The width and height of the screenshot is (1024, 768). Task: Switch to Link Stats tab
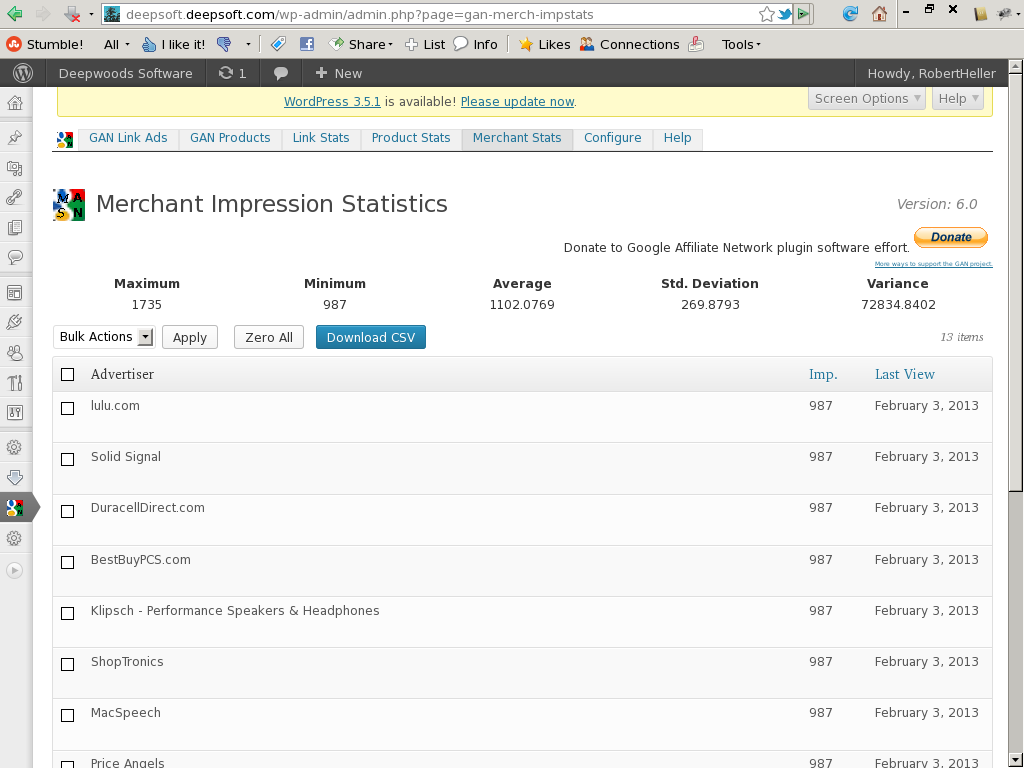coord(321,138)
